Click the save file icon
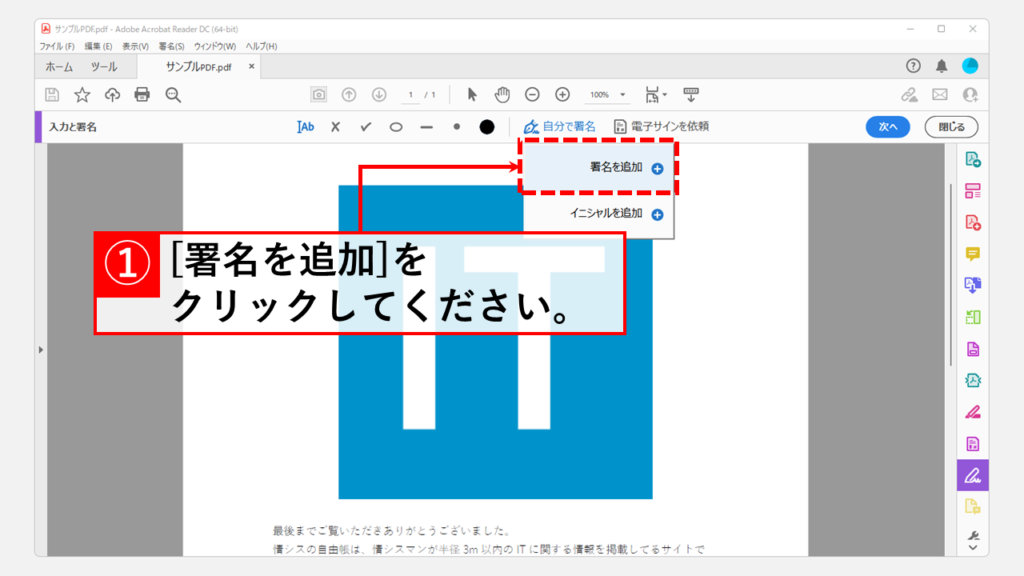Viewport: 1024px width, 576px height. tap(51, 95)
